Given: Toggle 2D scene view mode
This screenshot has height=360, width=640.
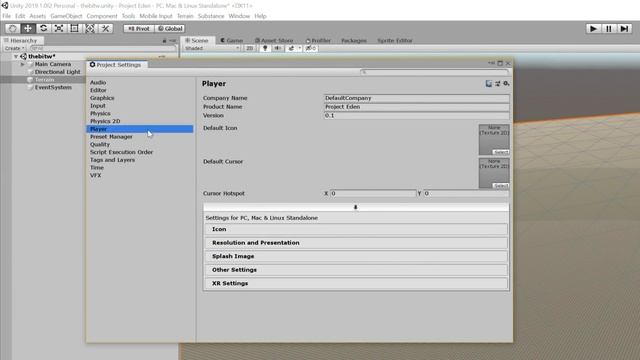Looking at the screenshot, I should pos(249,48).
